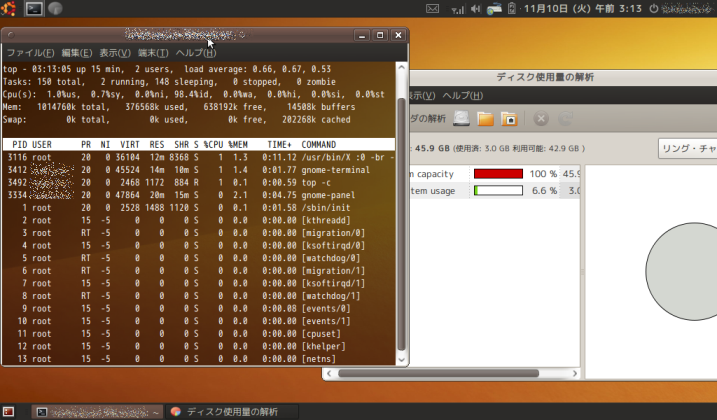Open the 端末(T) terminal menu

(x=153, y=53)
